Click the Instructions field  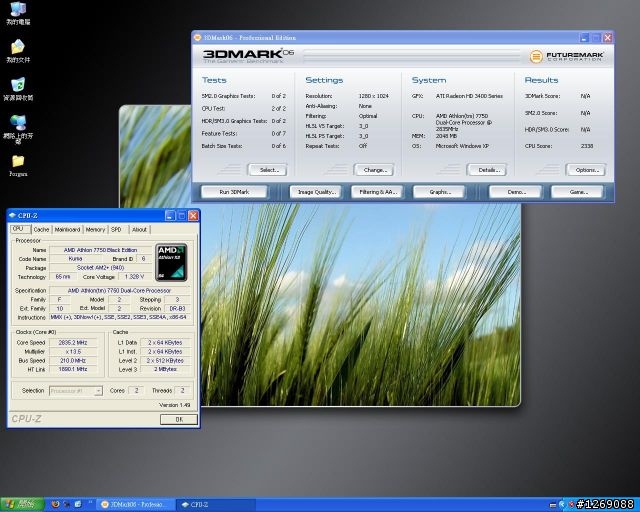click(x=120, y=317)
